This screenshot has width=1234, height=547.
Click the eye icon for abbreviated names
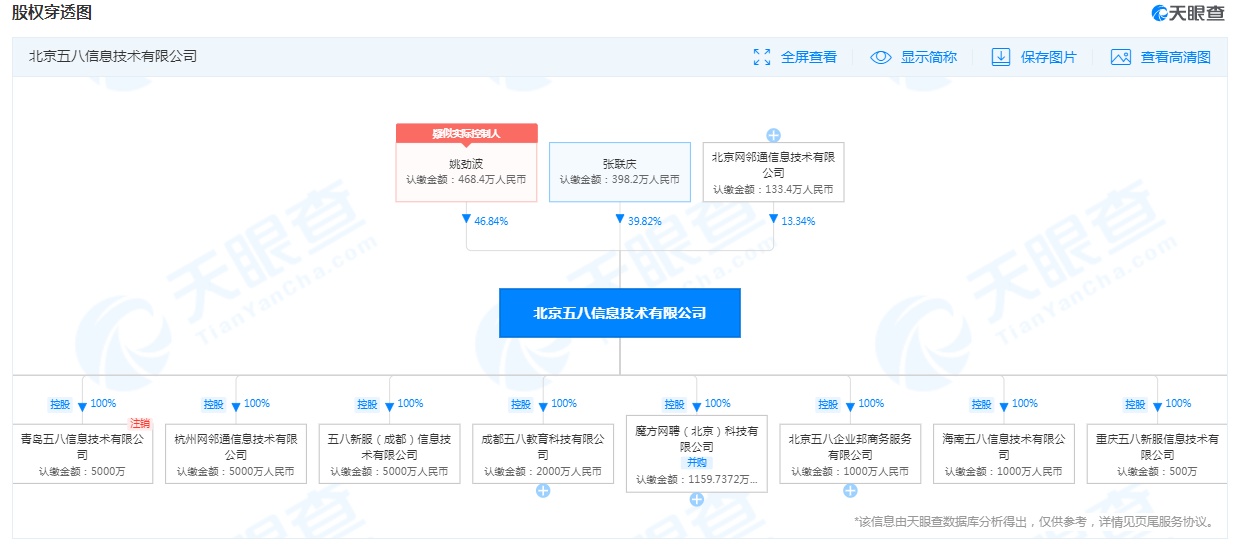tap(880, 57)
